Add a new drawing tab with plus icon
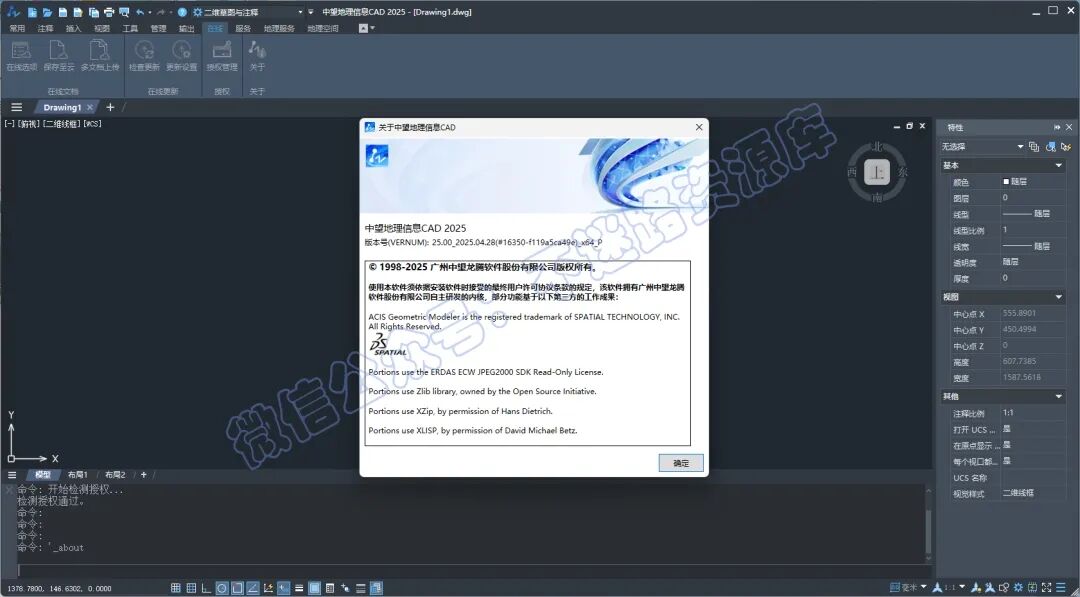1080x597 pixels. click(x=110, y=107)
